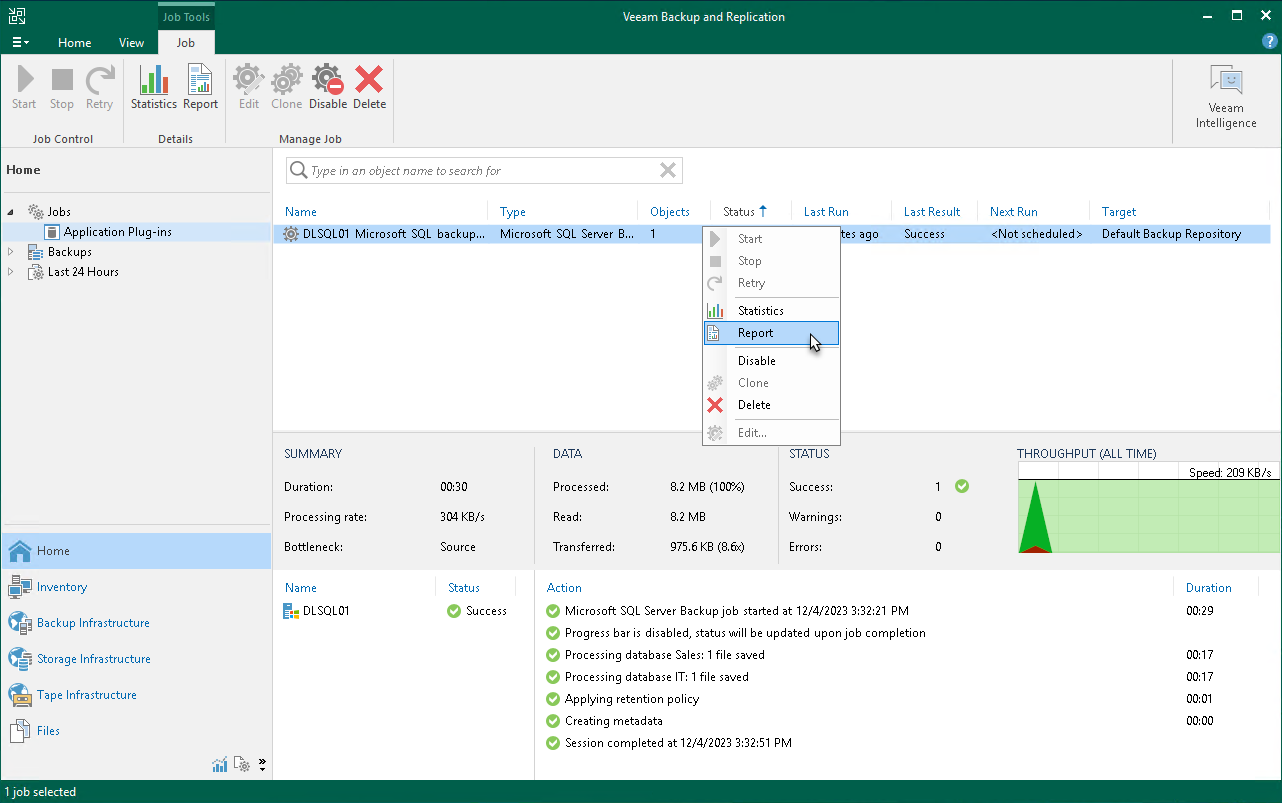
Task: Select the 'Creating metadata' log entry
Action: [x=613, y=721]
